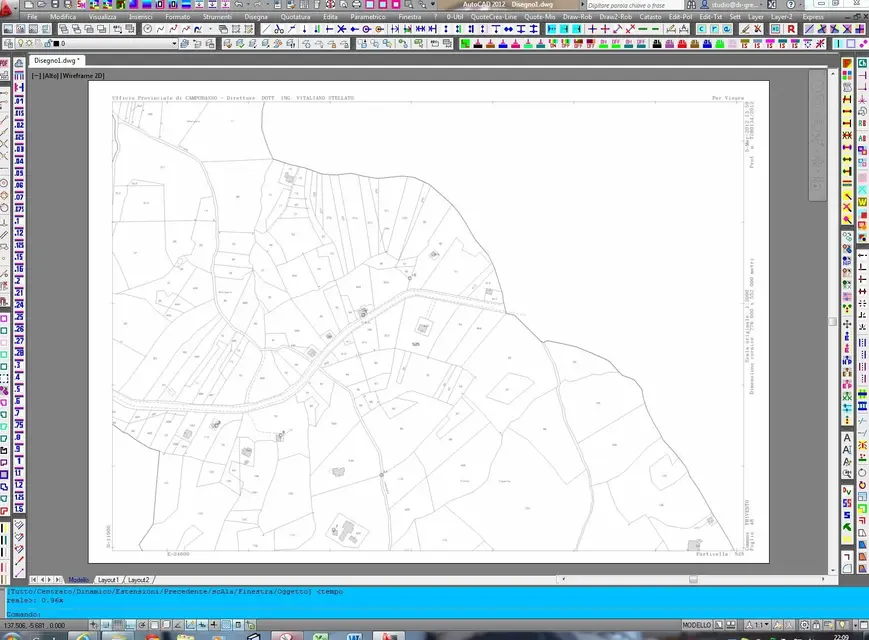Click the Layer Properties manager icon

coord(8,43)
